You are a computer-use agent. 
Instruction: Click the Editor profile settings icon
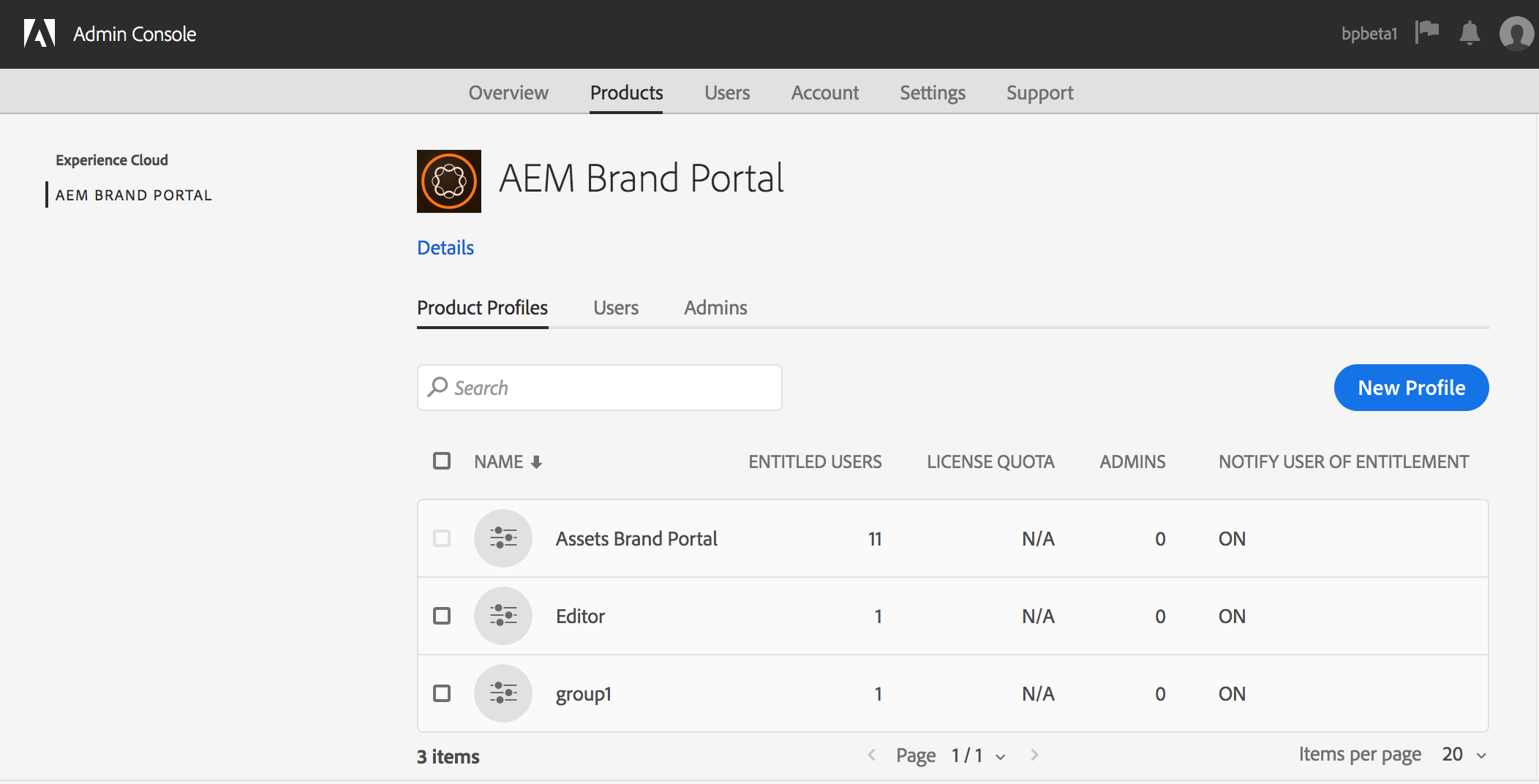tap(503, 616)
